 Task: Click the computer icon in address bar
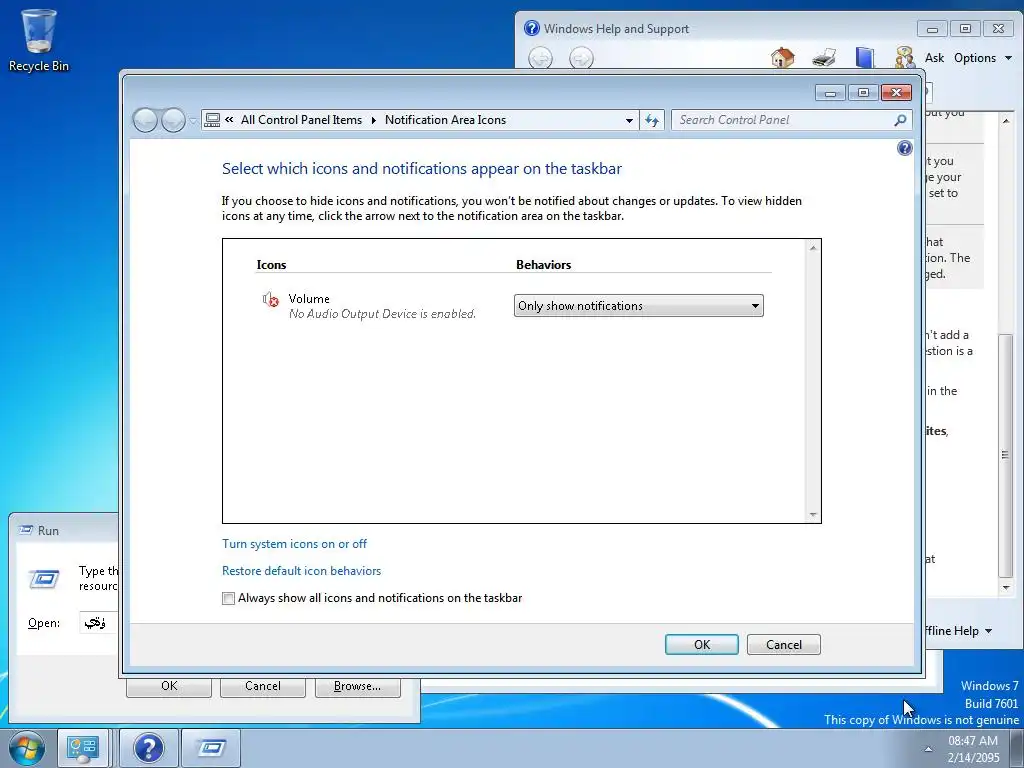[212, 120]
